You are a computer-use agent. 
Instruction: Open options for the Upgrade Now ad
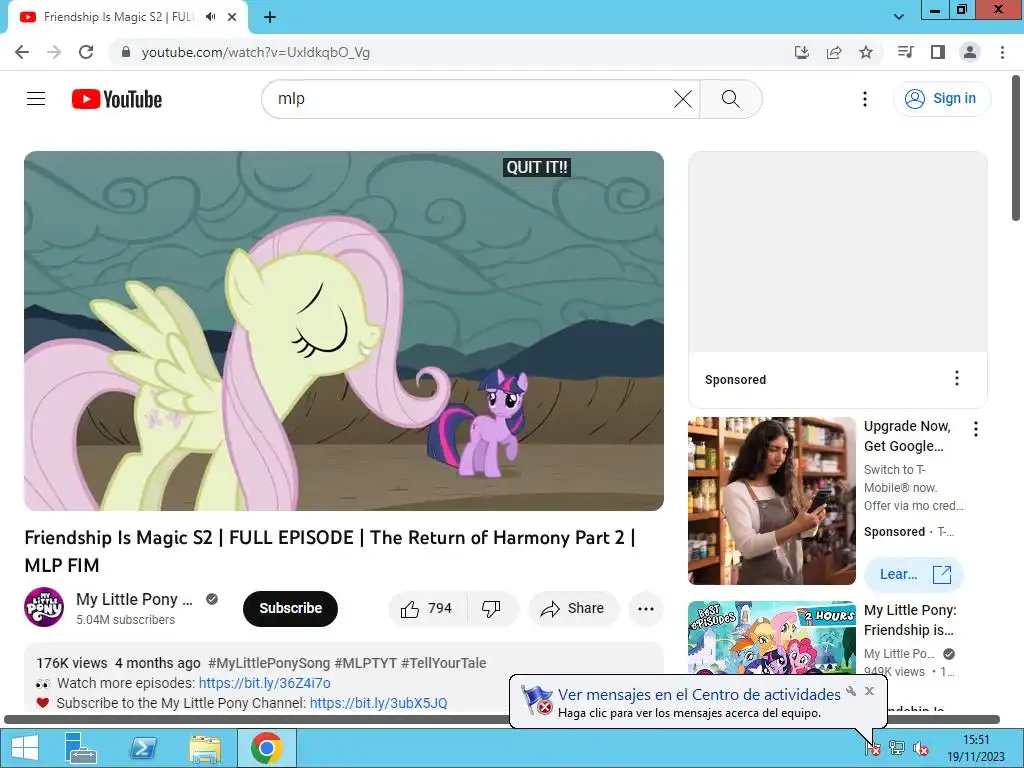click(976, 429)
